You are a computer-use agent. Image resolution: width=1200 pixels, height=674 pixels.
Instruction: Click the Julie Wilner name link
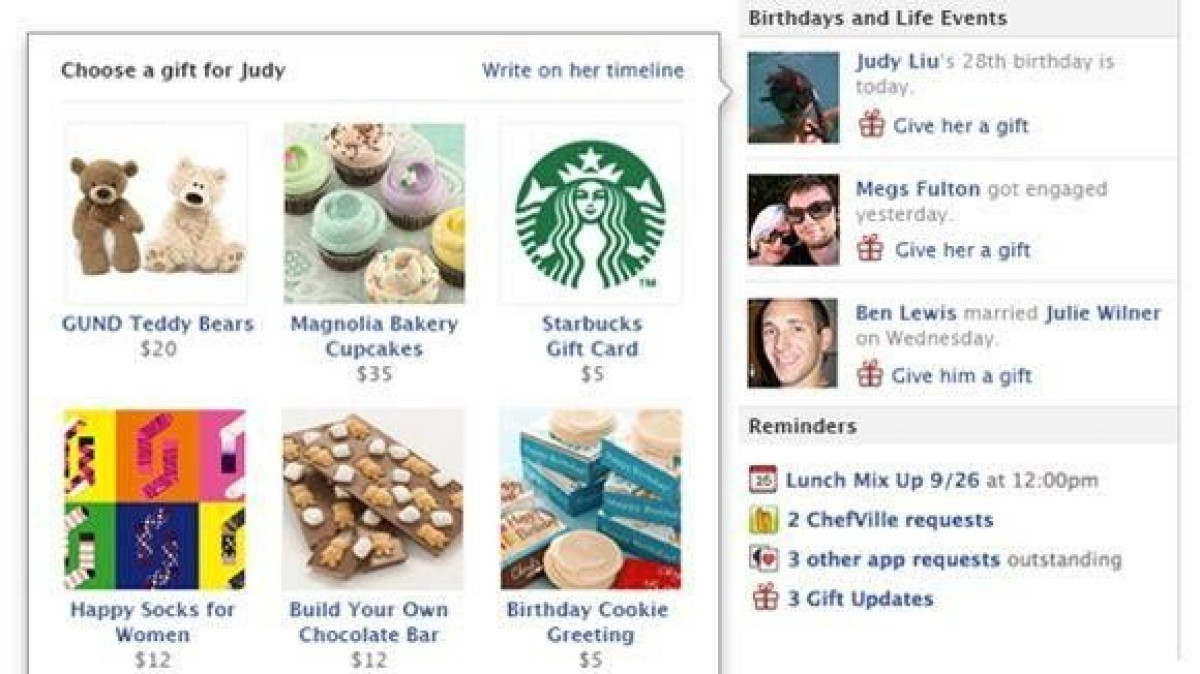[1103, 313]
